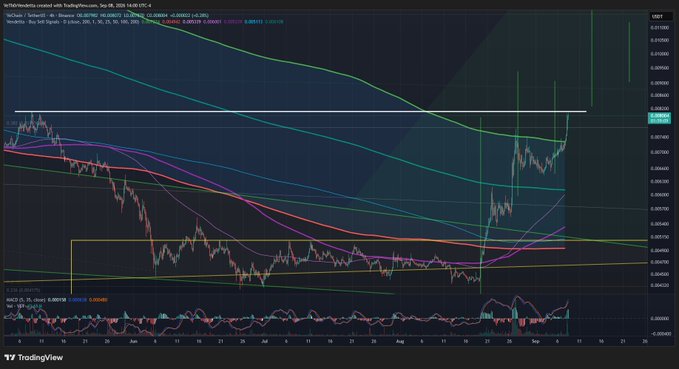
Task: Click the Aug label on time axis
Action: 400,341
